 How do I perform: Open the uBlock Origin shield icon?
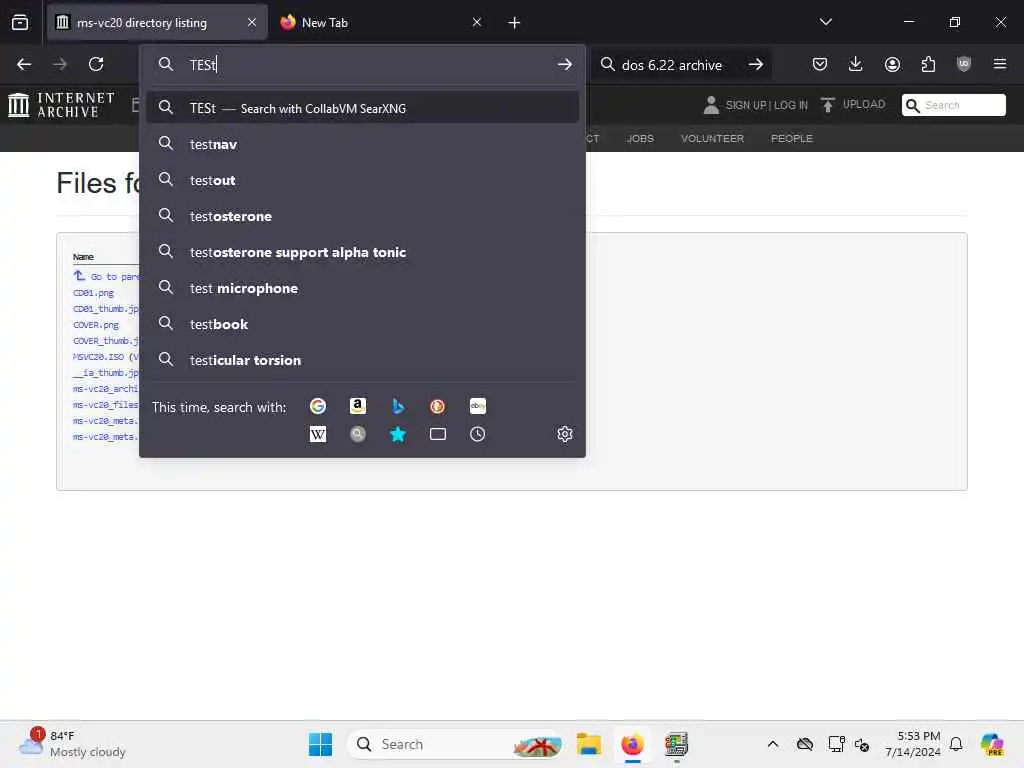pyautogui.click(x=964, y=64)
